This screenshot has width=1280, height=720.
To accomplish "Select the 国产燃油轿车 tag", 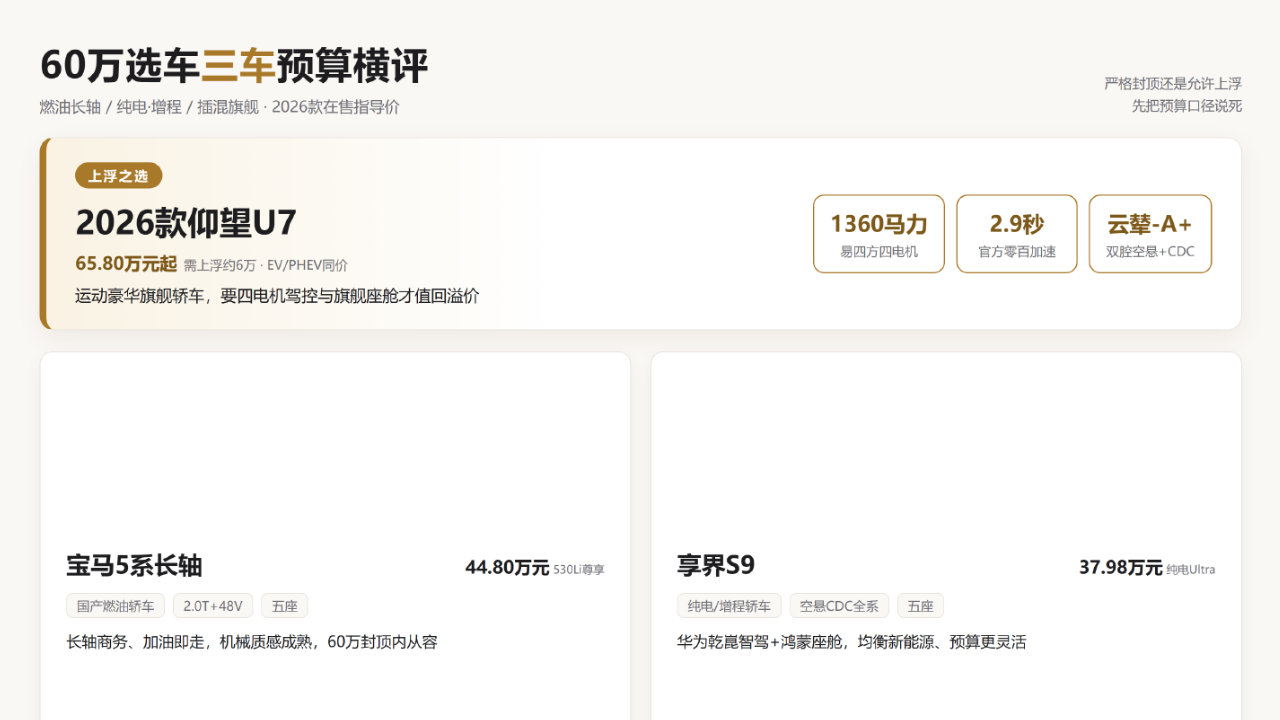I will click(116, 606).
